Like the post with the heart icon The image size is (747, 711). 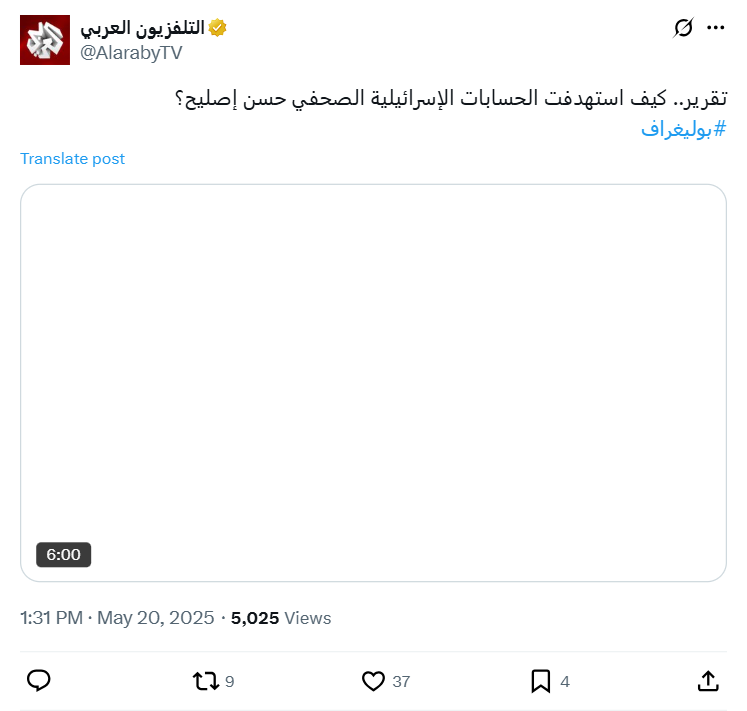[x=373, y=681]
